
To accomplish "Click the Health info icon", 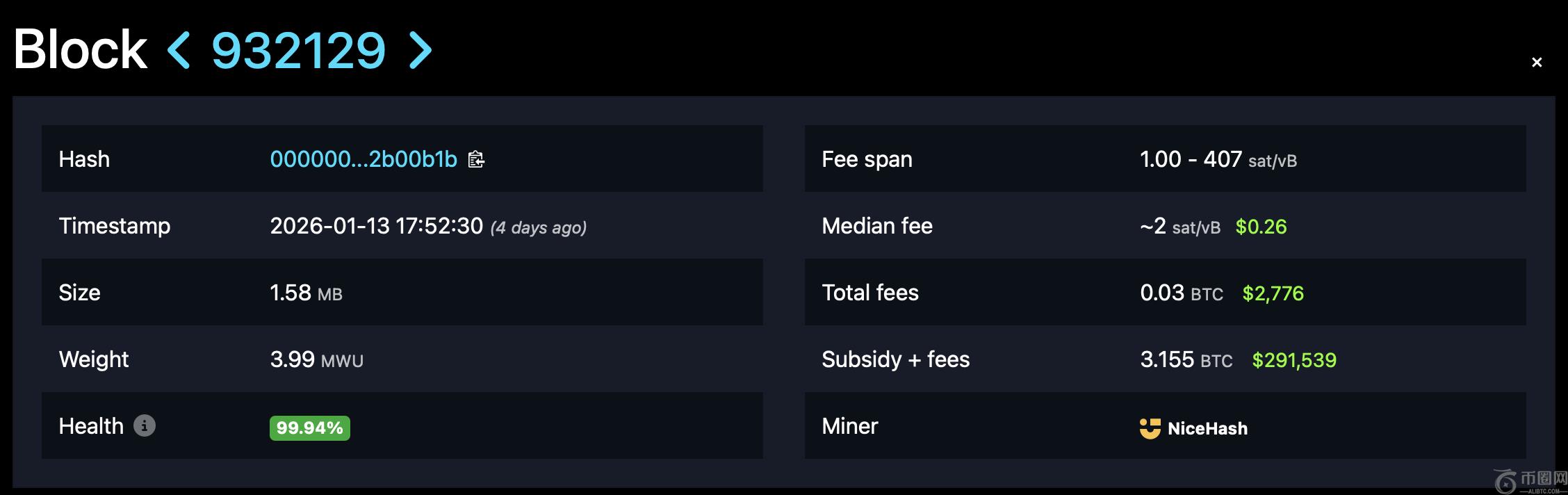I will [144, 425].
